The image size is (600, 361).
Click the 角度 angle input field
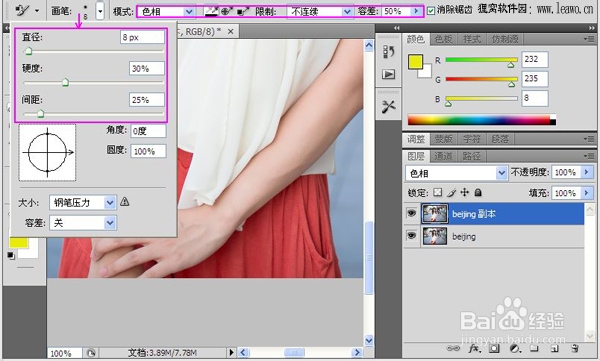click(148, 131)
